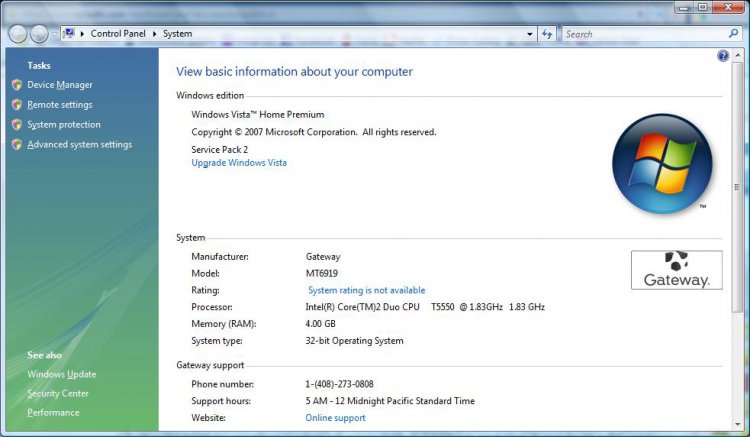Click the page heading View basic information
Viewport: 750px width, 437px height.
(294, 72)
